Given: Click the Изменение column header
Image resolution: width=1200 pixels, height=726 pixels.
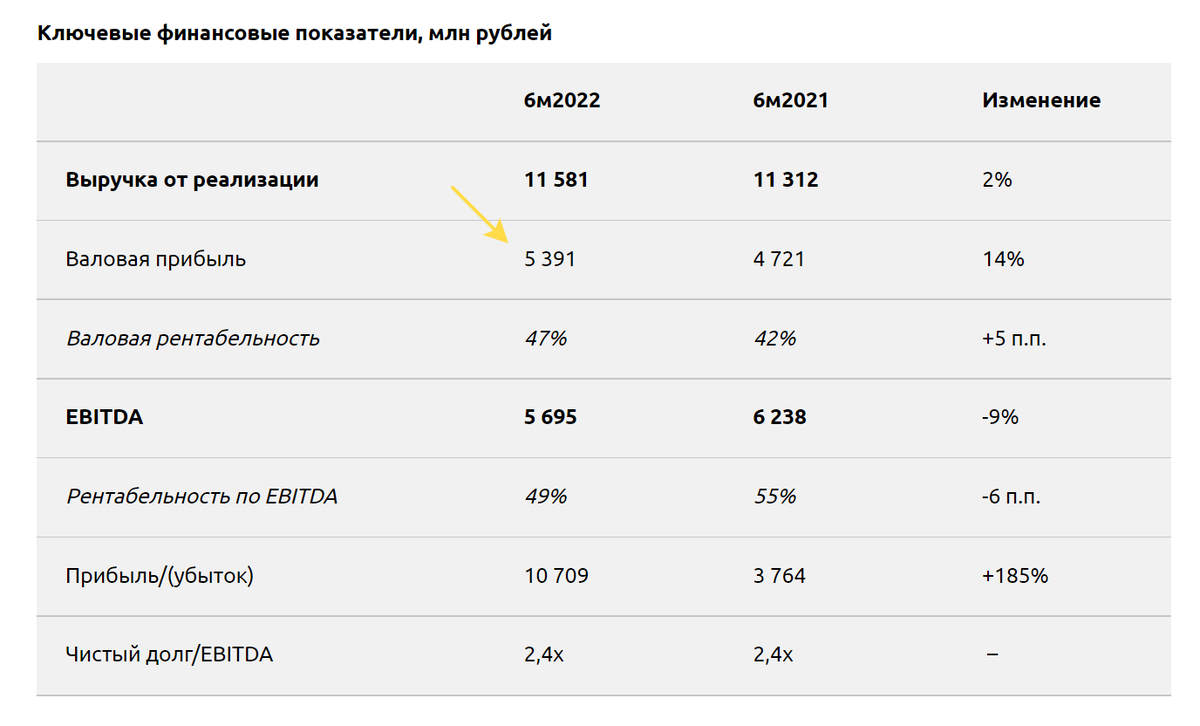Looking at the screenshot, I should click(1042, 100).
